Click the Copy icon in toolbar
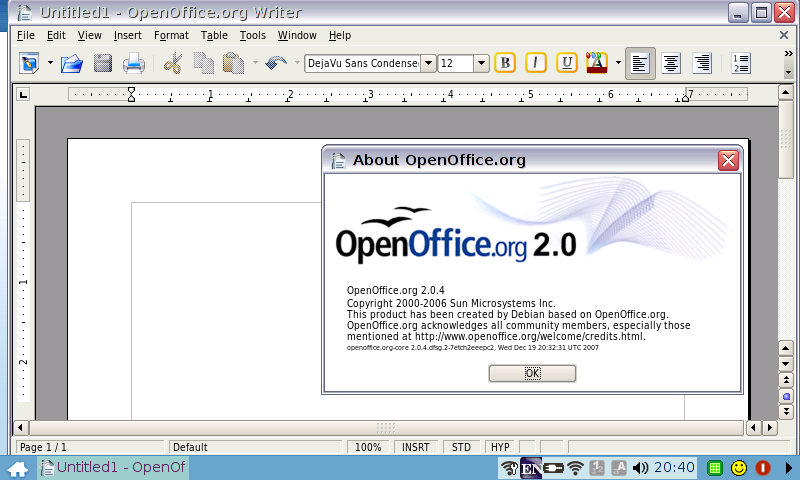Viewport: 800px width, 480px height. (x=204, y=63)
